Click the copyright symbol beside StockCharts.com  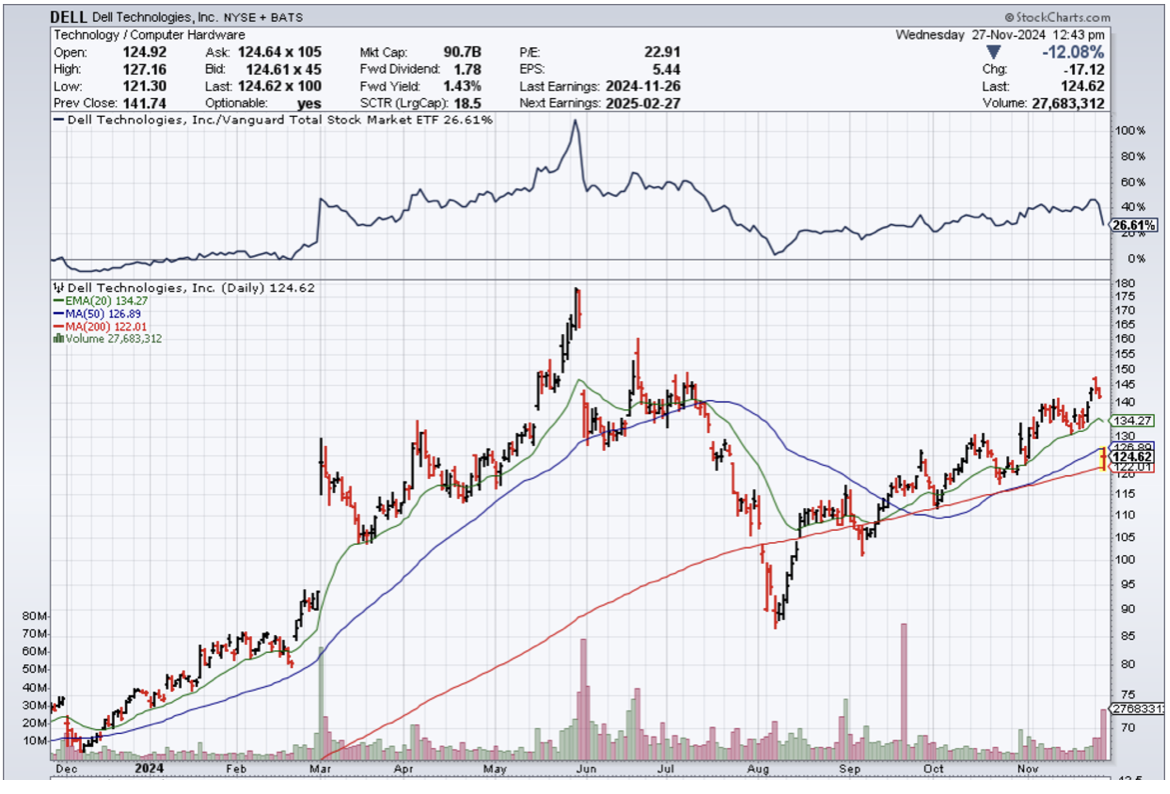click(x=1008, y=18)
